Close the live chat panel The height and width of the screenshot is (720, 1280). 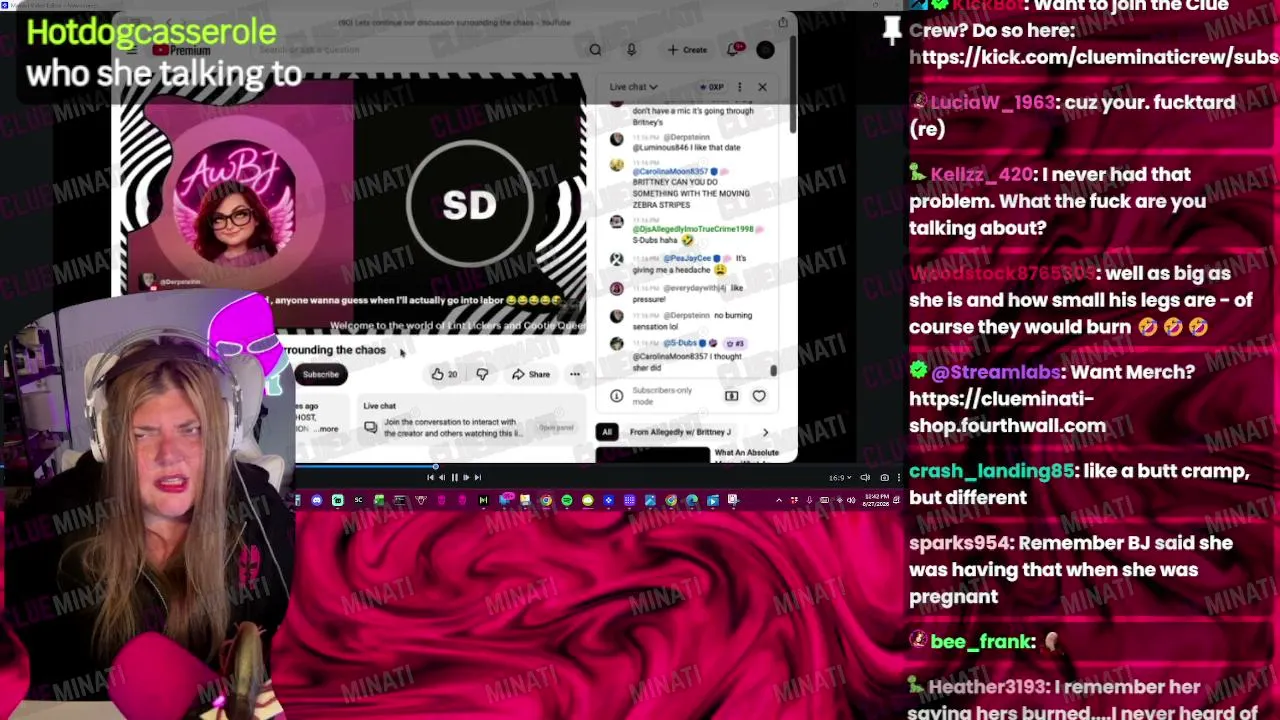click(x=762, y=87)
